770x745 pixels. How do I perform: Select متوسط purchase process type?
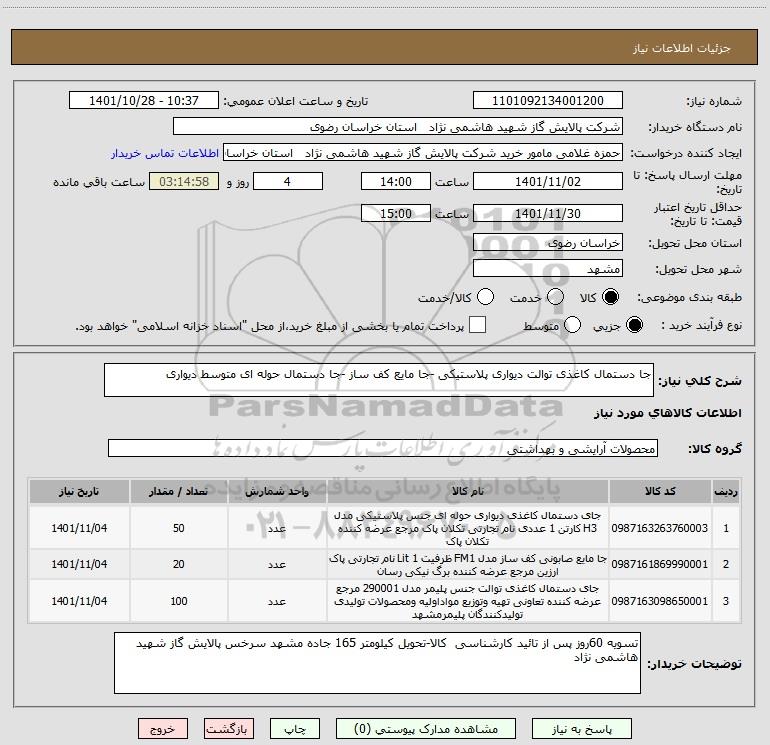573,325
